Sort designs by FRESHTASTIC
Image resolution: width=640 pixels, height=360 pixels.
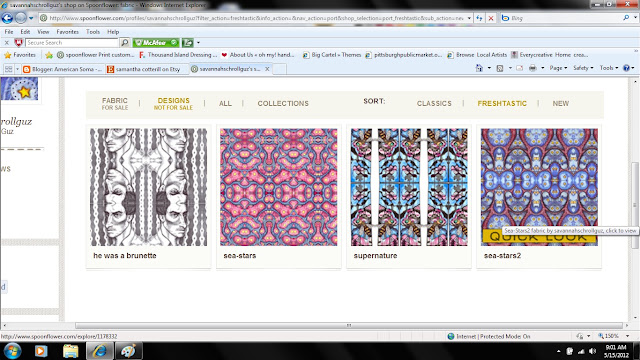[x=502, y=104]
